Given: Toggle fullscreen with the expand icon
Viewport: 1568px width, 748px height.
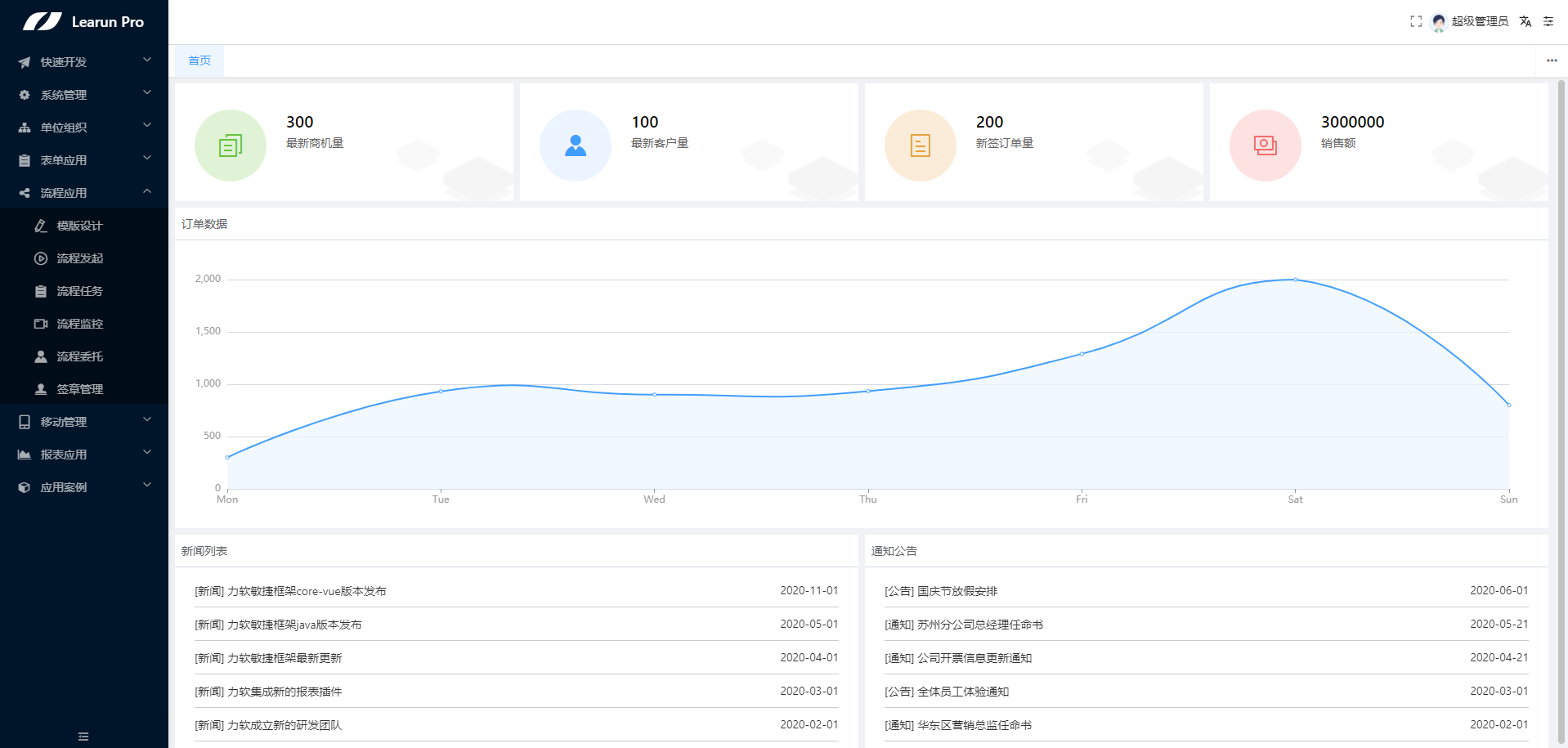Looking at the screenshot, I should (1416, 21).
